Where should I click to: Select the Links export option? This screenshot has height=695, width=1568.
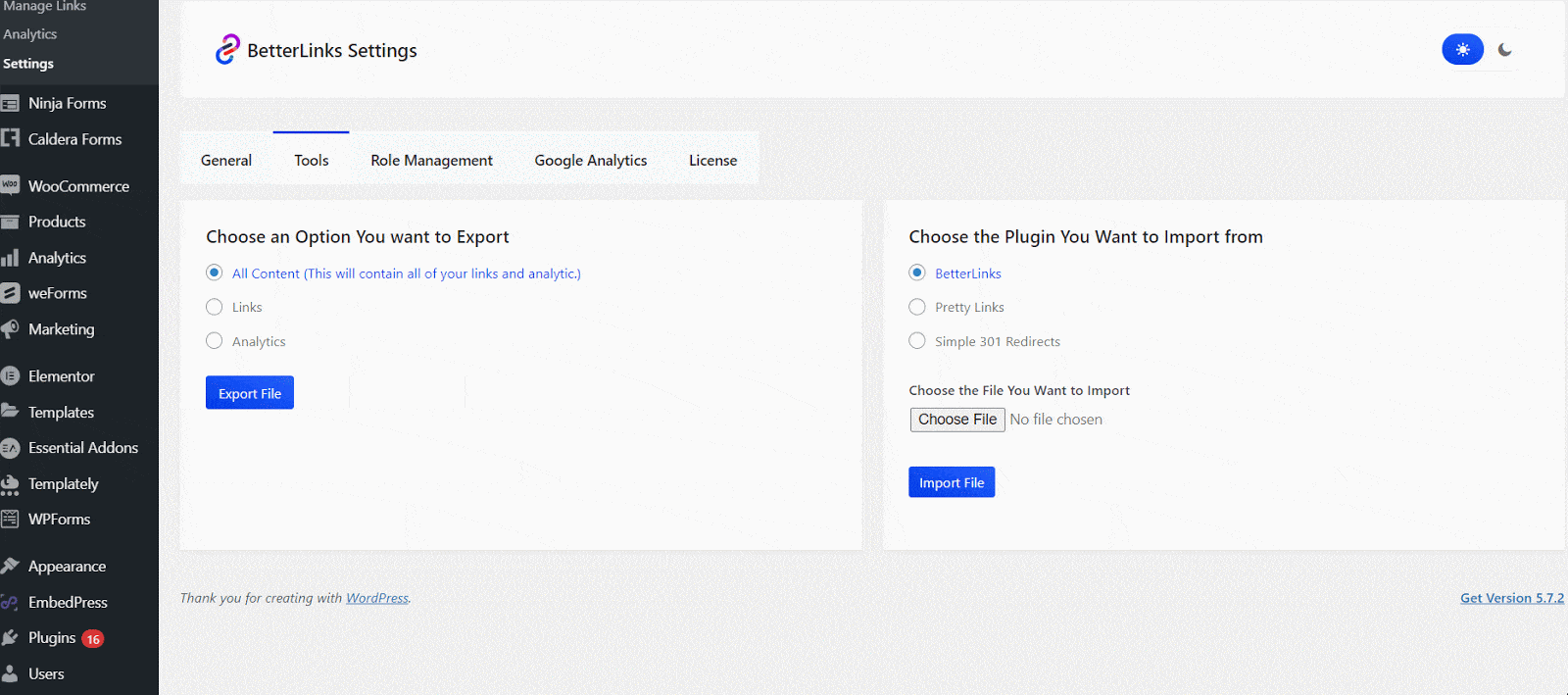tap(215, 307)
